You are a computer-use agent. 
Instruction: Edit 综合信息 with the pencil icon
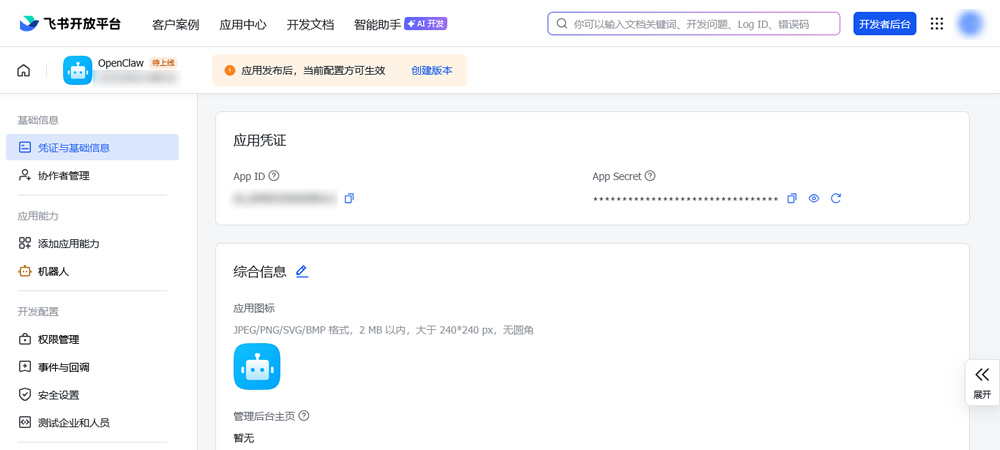coord(302,271)
